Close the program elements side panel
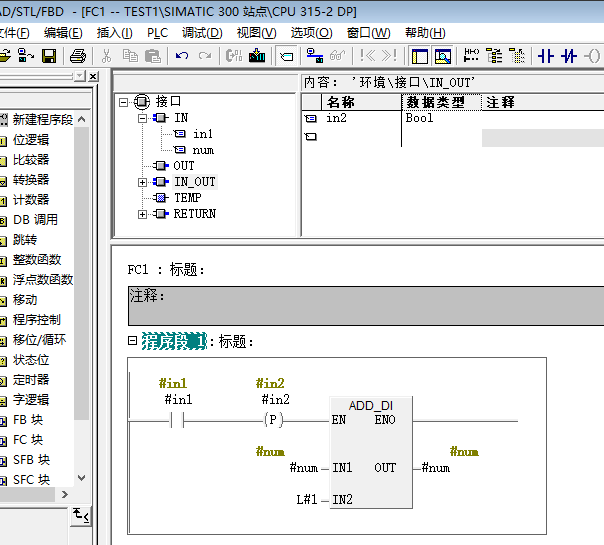The height and width of the screenshot is (545, 604). [x=93, y=76]
